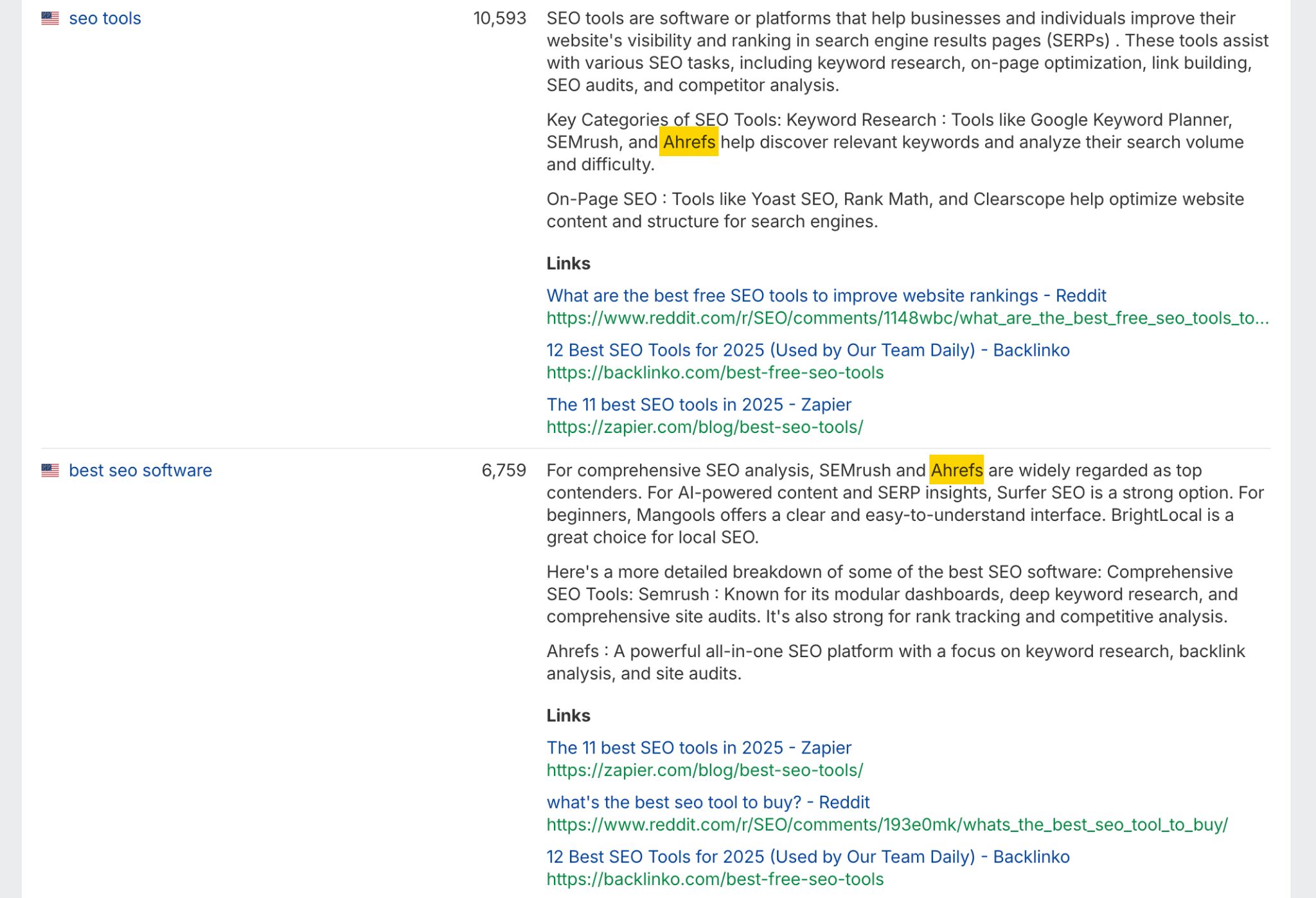Open the 'seo tools' keyword link
Image resolution: width=1316 pixels, height=898 pixels.
(x=105, y=19)
